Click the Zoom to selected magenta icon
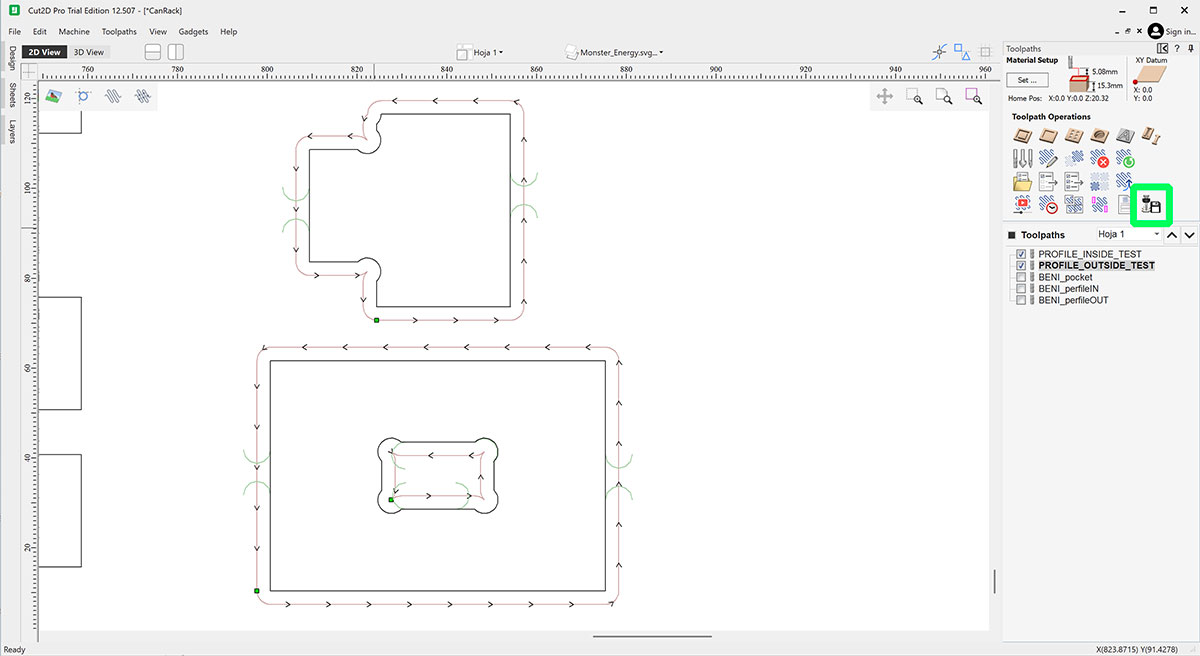The width and height of the screenshot is (1200, 656). pos(973,96)
